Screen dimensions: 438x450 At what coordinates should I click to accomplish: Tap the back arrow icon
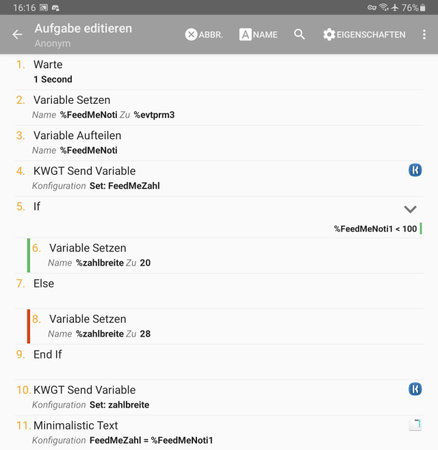(17, 34)
